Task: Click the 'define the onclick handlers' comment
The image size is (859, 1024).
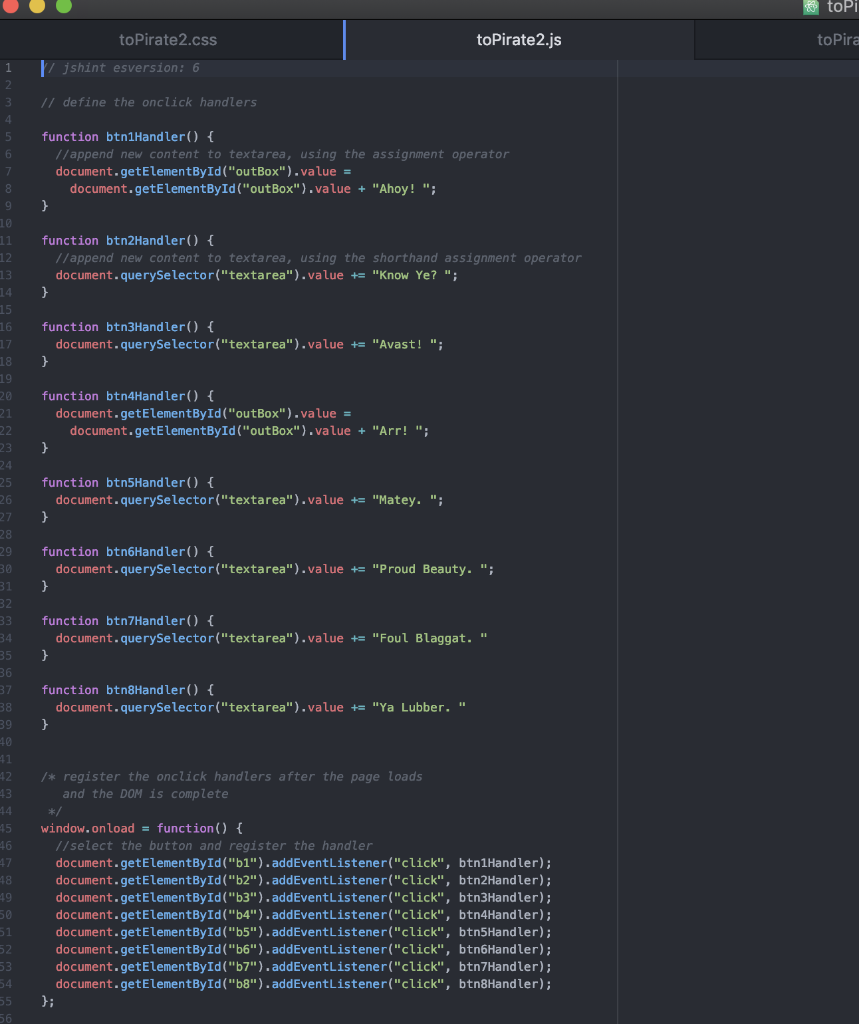Action: (x=149, y=103)
